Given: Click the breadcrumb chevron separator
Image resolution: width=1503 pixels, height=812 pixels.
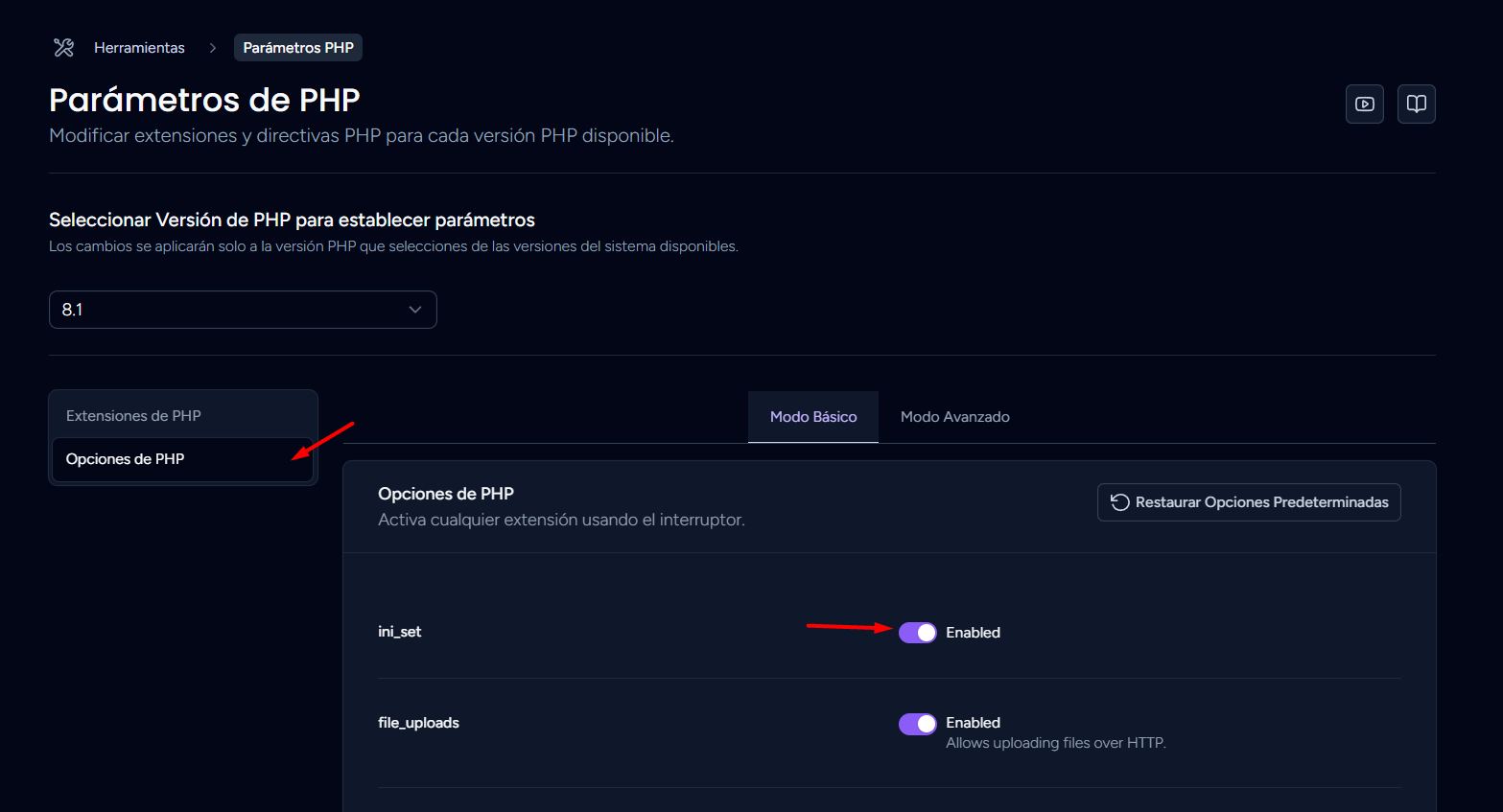Looking at the screenshot, I should (213, 48).
